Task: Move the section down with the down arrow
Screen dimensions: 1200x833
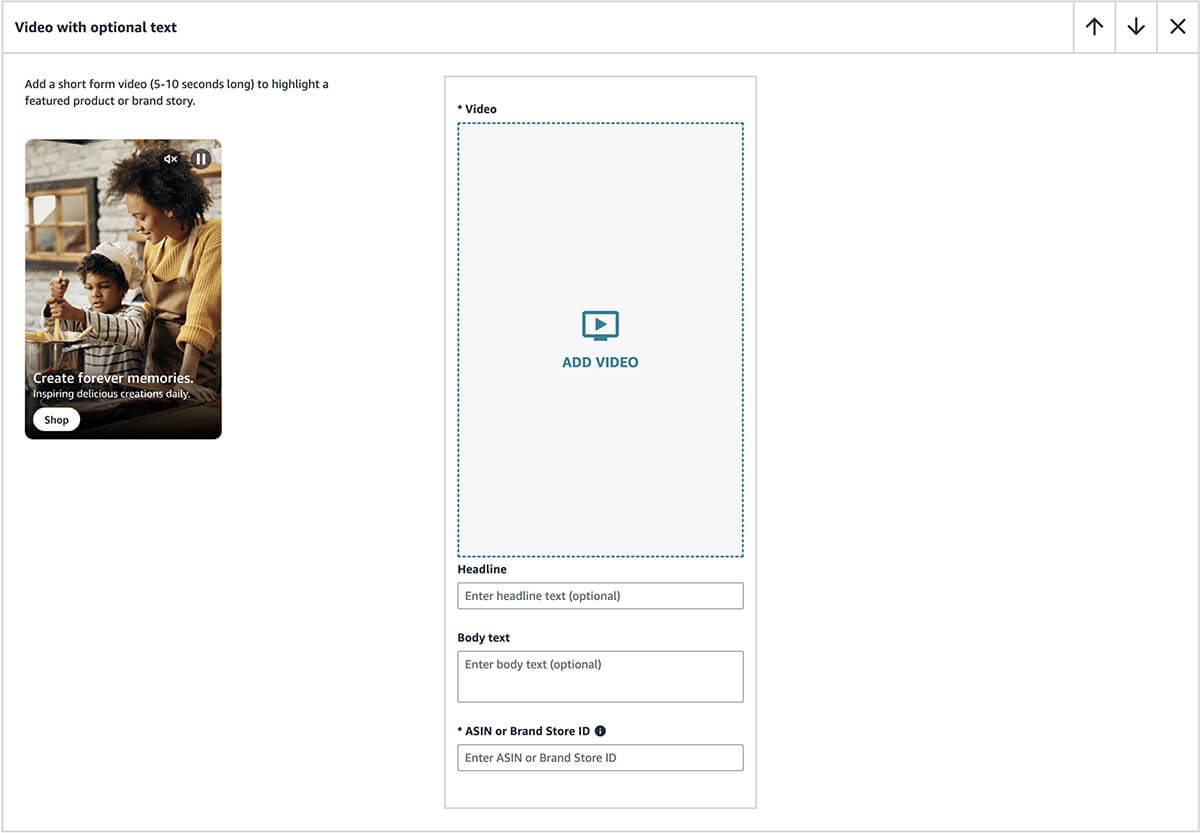Action: click(x=1135, y=27)
